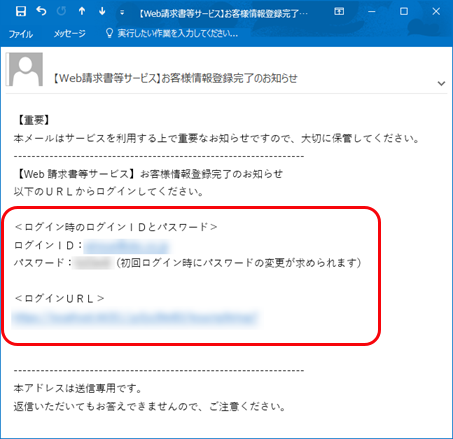The height and width of the screenshot is (439, 453).
Task: Save the message with the floppy disk icon
Action: [x=21, y=12]
